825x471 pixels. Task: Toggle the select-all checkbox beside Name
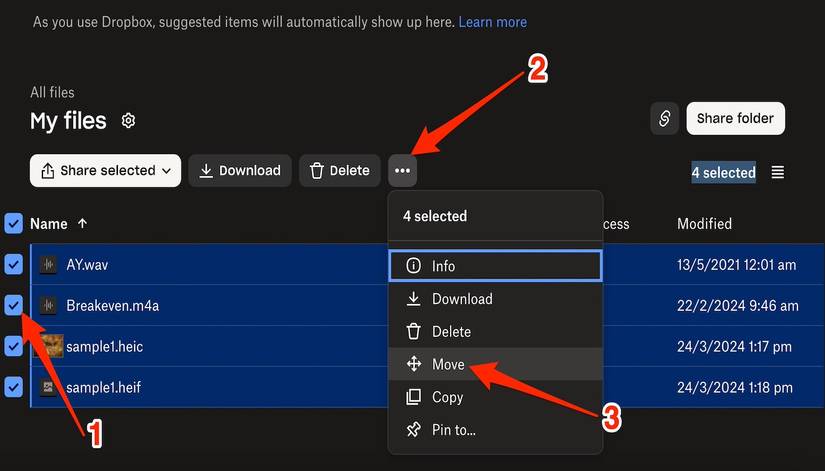[14, 223]
